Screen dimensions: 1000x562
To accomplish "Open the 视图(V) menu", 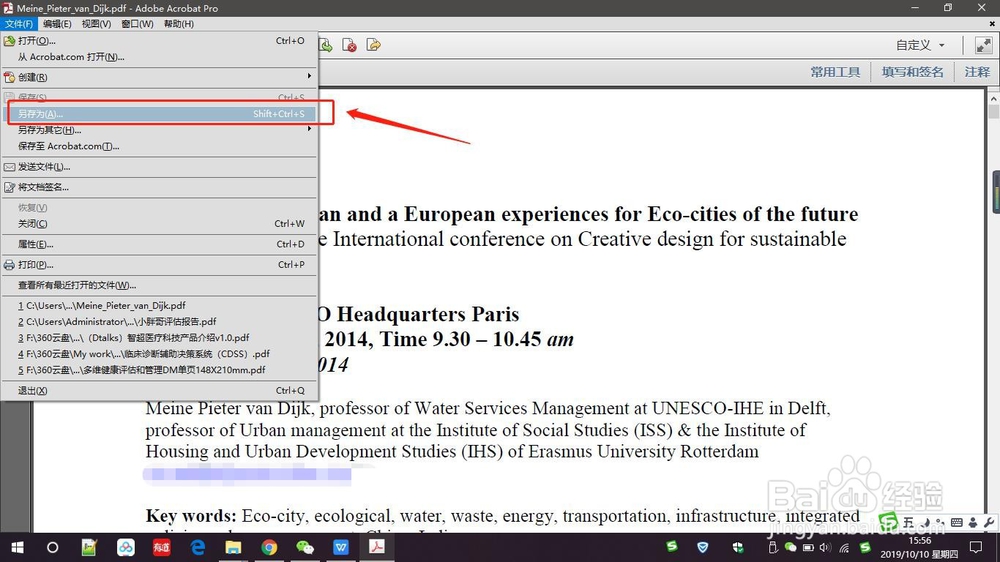I will click(96, 24).
